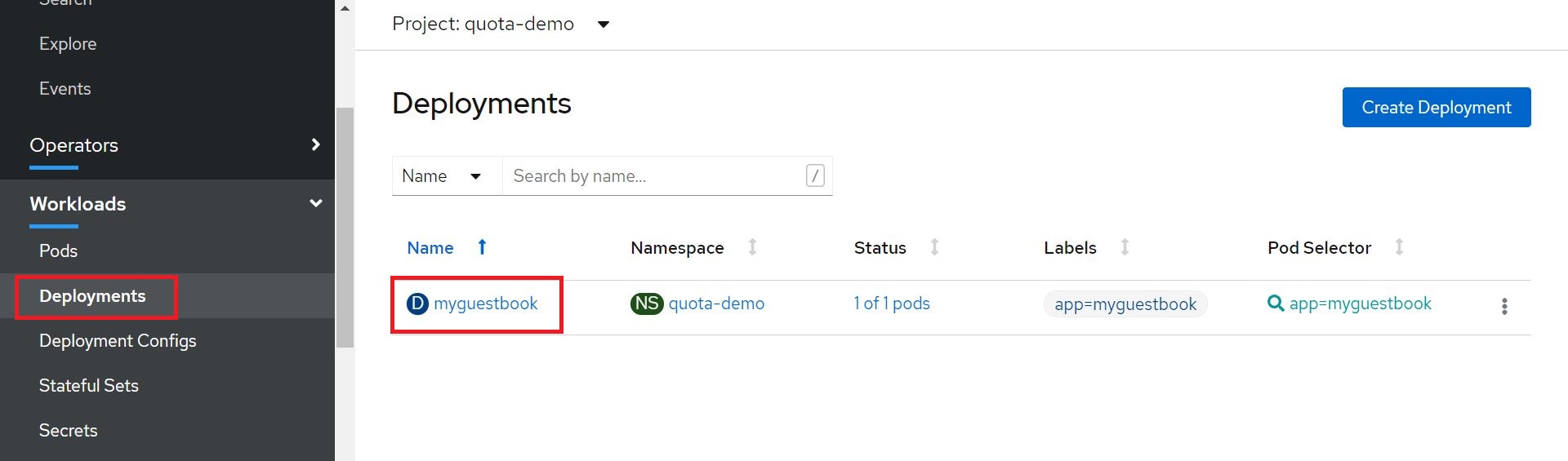Open the quota-demo namespace link
The image size is (1568, 461).
pyautogui.click(x=716, y=304)
